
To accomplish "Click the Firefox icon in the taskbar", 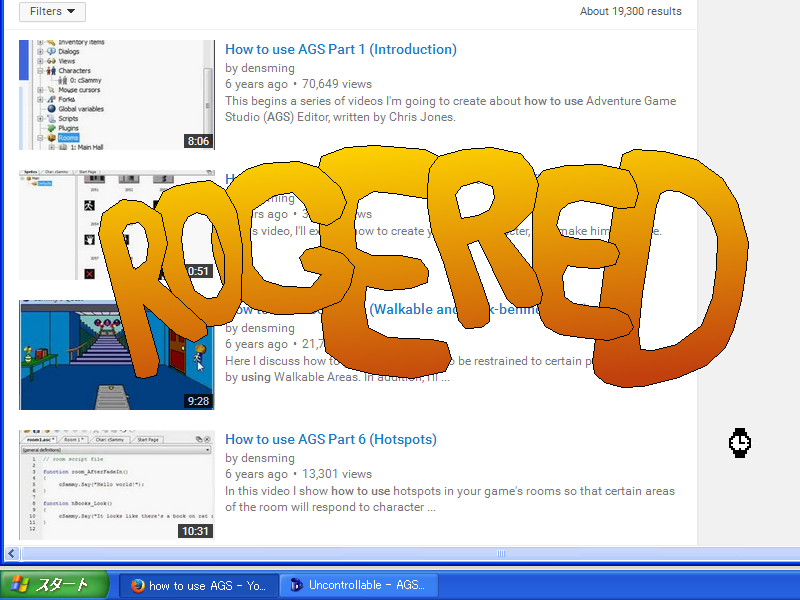I will (137, 586).
